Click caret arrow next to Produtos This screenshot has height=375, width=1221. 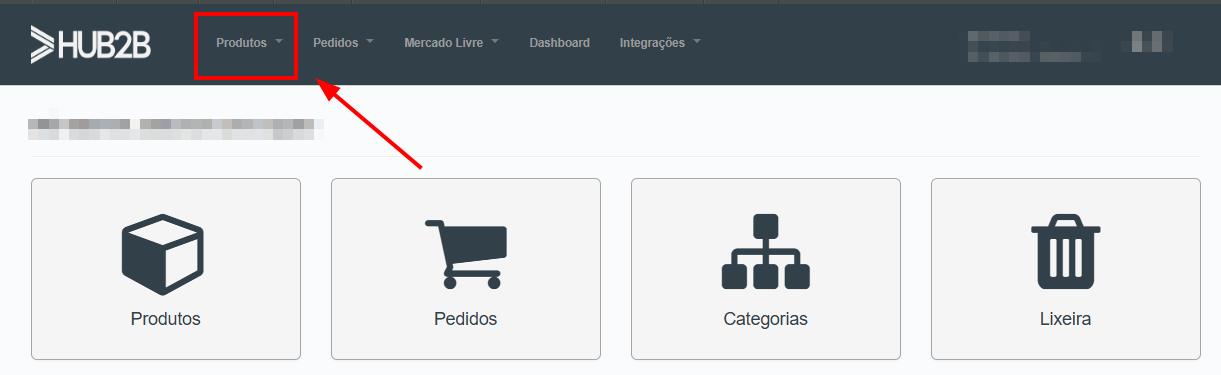pos(279,42)
